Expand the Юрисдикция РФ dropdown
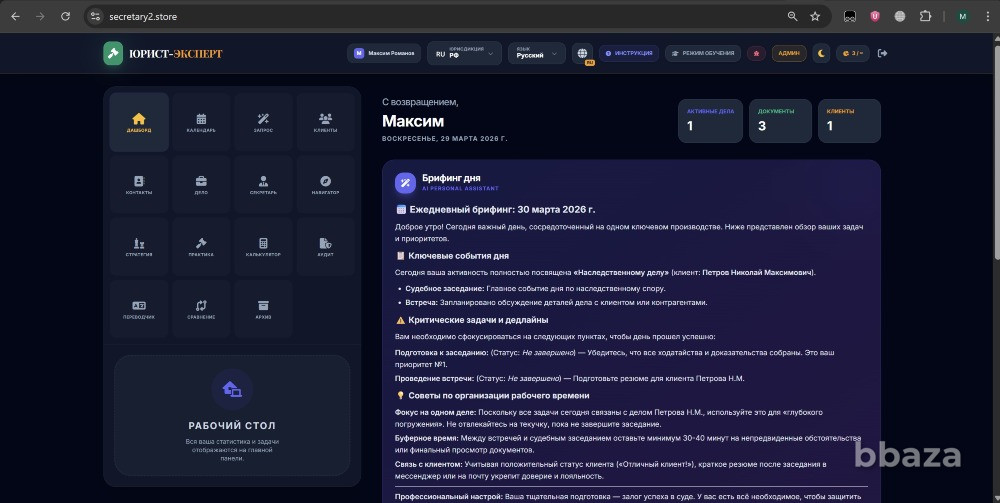The height and width of the screenshot is (503, 1000). (464, 54)
